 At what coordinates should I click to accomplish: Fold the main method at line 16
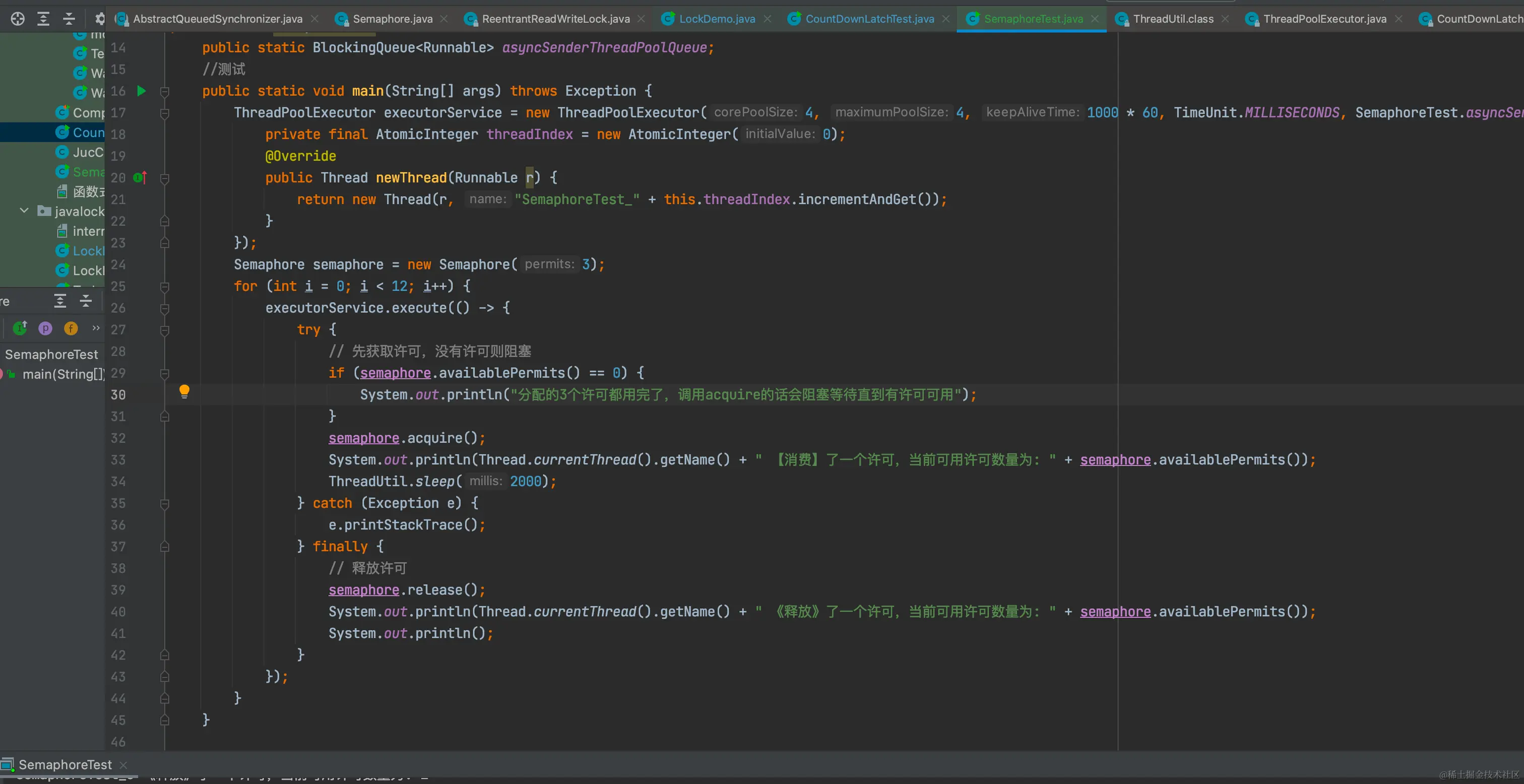click(165, 92)
